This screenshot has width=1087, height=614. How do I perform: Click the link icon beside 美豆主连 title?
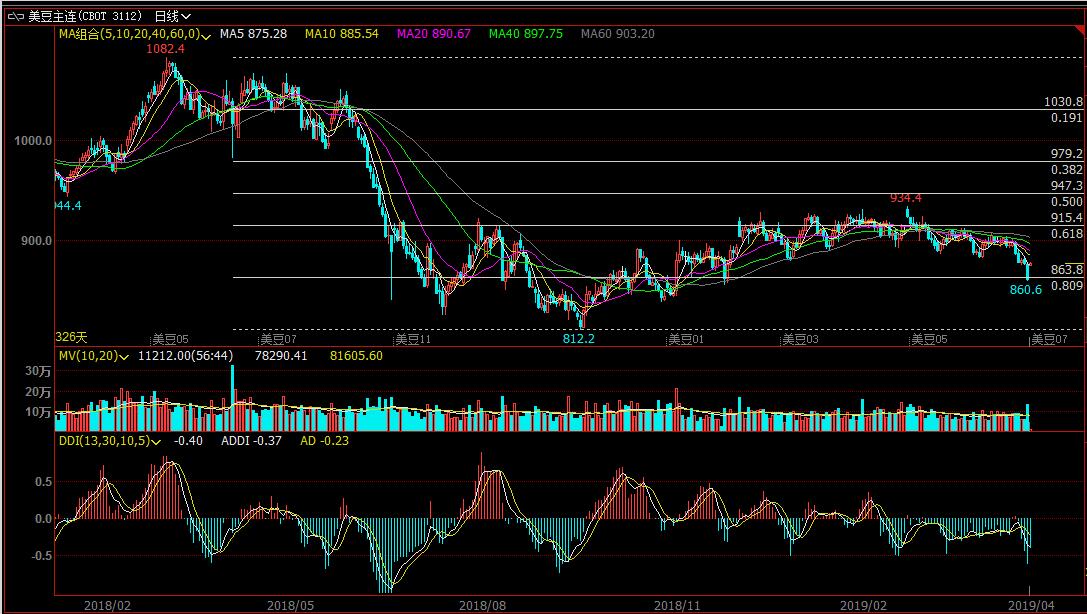coord(17,16)
